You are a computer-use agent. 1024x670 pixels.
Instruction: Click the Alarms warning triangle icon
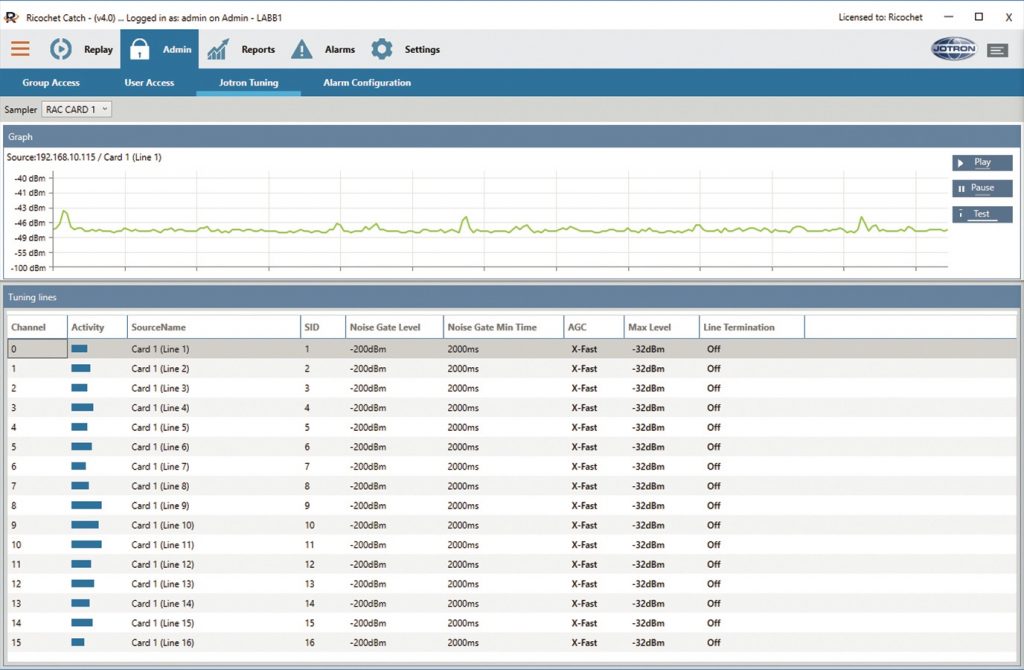302,49
